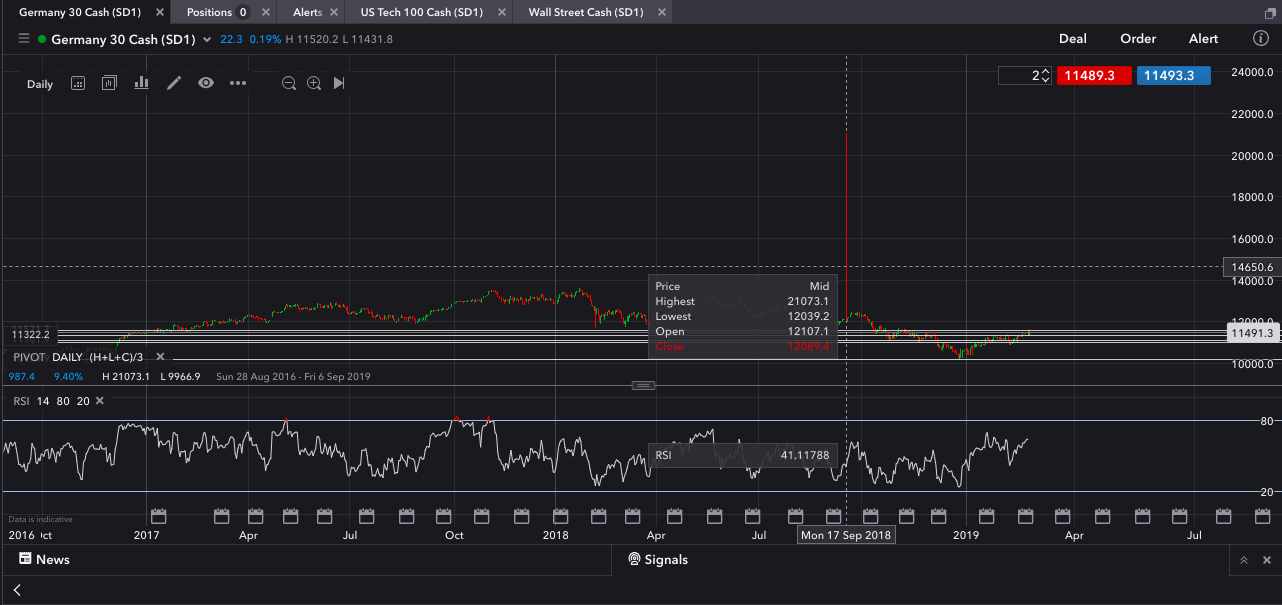Close the Alerts tab
1282x605 pixels.
(333, 12)
